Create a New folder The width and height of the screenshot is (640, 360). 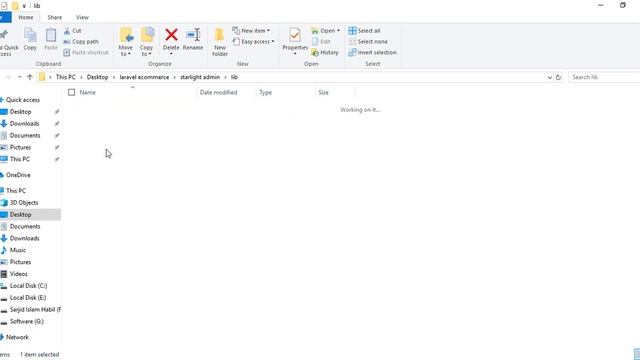click(220, 42)
